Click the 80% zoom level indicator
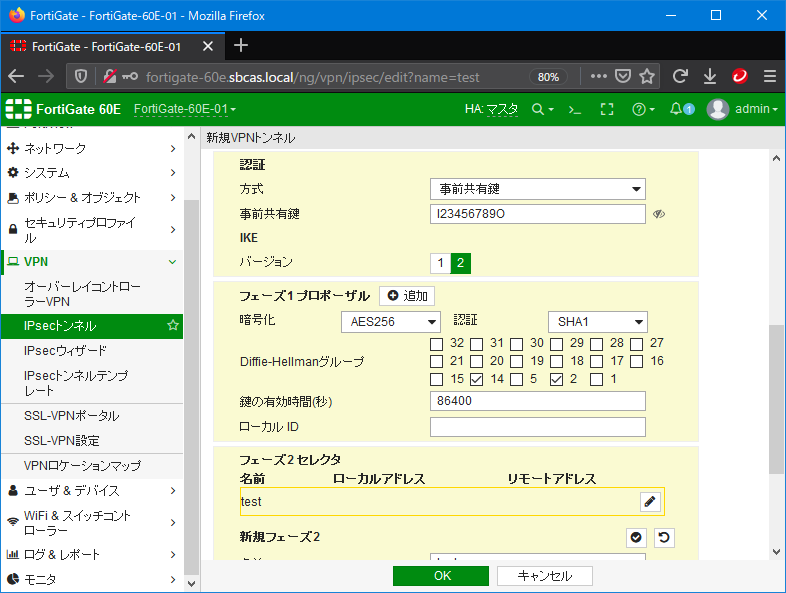Image resolution: width=786 pixels, height=593 pixels. click(548, 77)
